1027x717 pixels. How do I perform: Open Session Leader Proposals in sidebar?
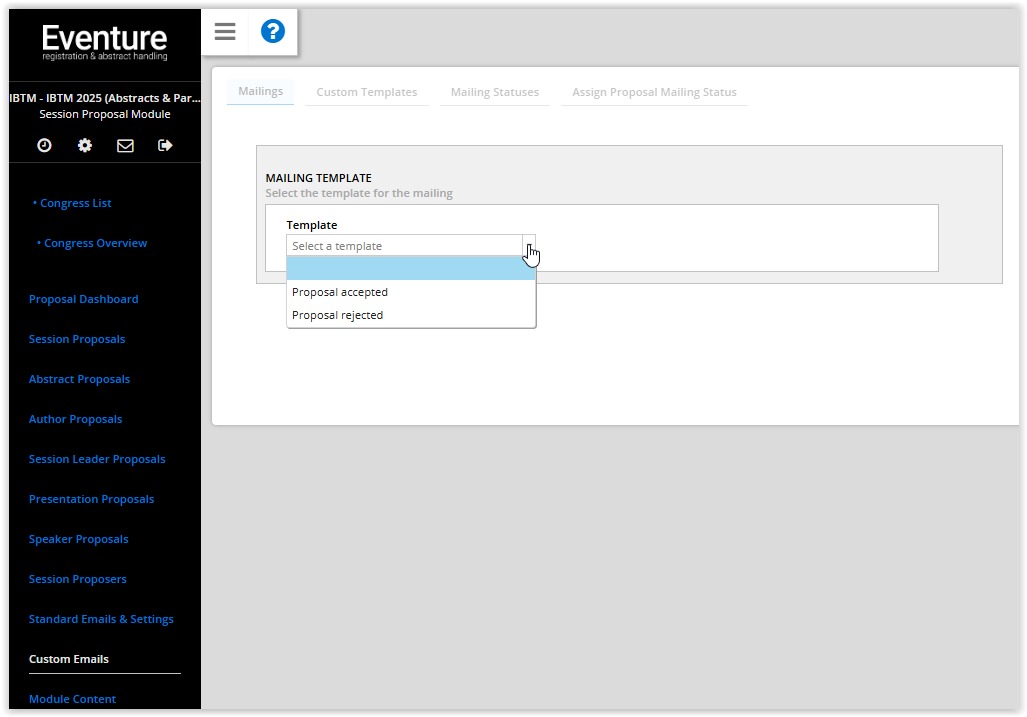coord(97,460)
